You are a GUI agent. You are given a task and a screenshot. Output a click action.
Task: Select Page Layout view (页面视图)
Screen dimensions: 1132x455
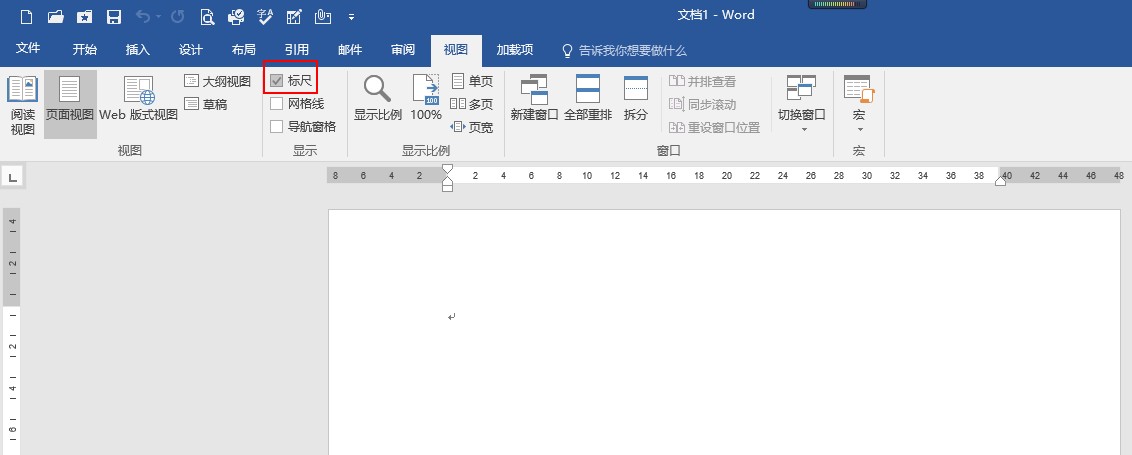70,100
